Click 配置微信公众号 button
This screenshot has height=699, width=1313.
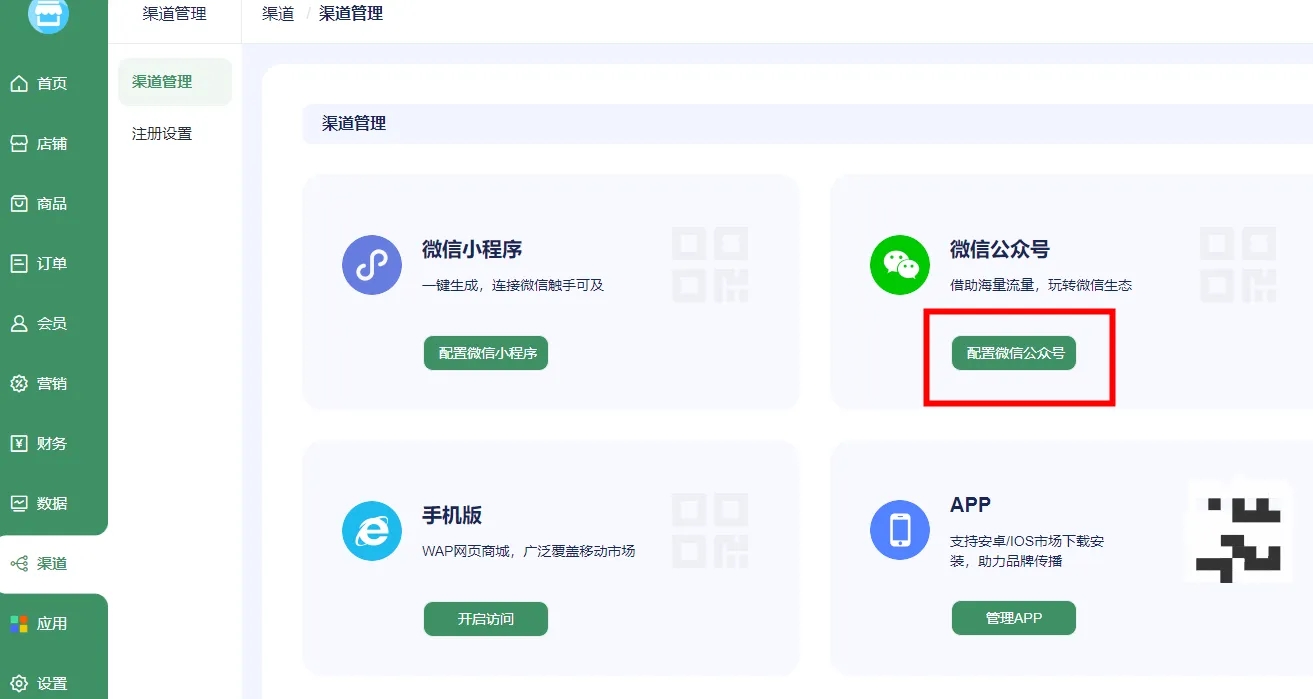[1014, 353]
